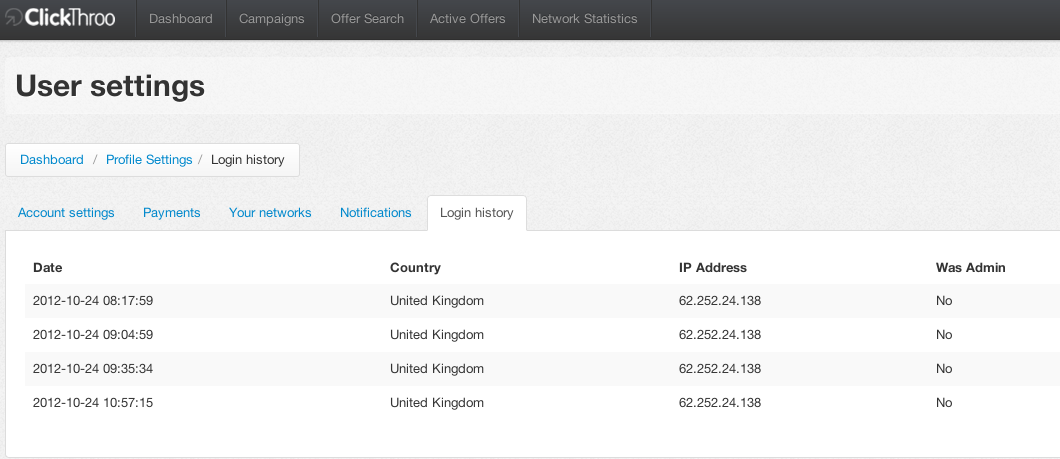Viewport: 1060px width, 459px height.
Task: Switch to the Notifications tab
Action: point(375,213)
